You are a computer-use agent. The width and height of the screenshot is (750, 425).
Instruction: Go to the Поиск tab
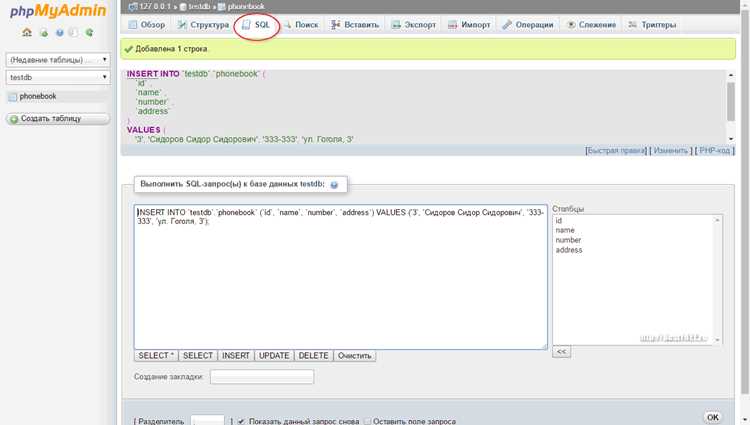tap(301, 24)
